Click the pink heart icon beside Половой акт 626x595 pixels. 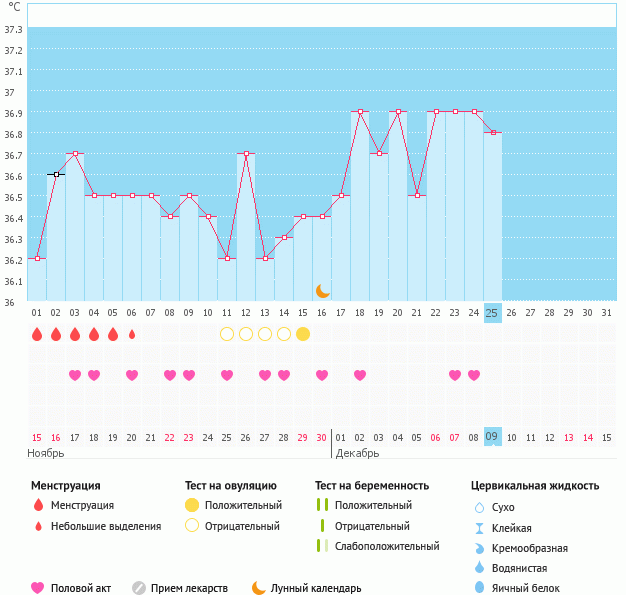pyautogui.click(x=39, y=588)
